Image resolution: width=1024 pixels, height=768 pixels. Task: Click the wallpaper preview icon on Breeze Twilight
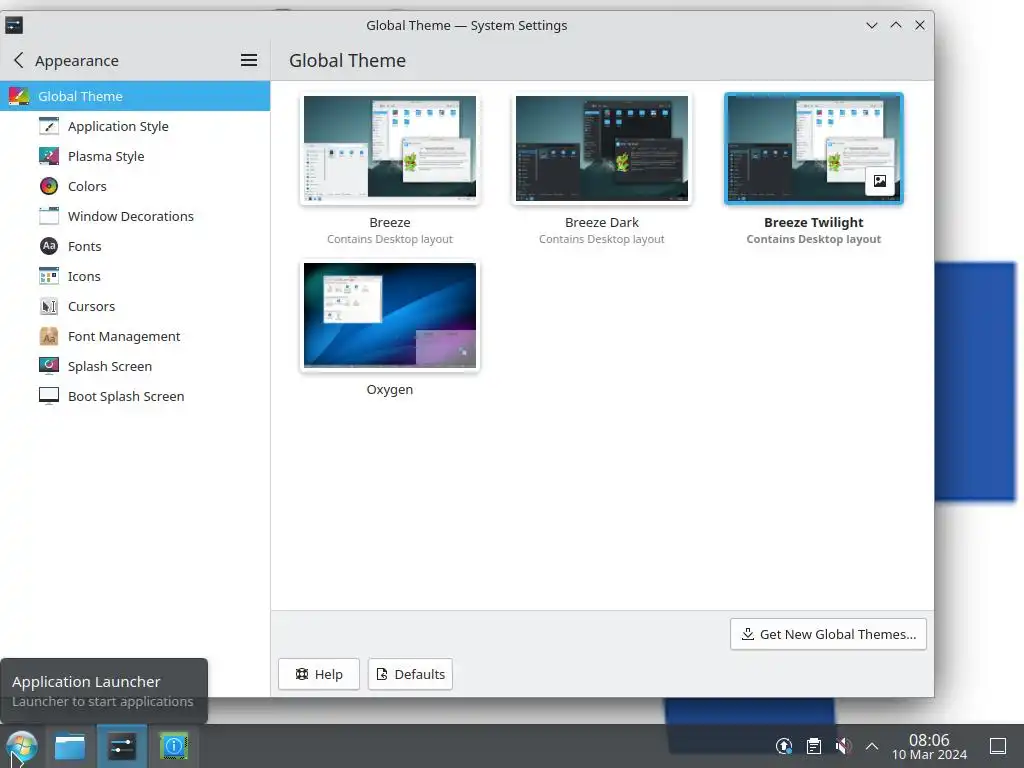pos(880,181)
